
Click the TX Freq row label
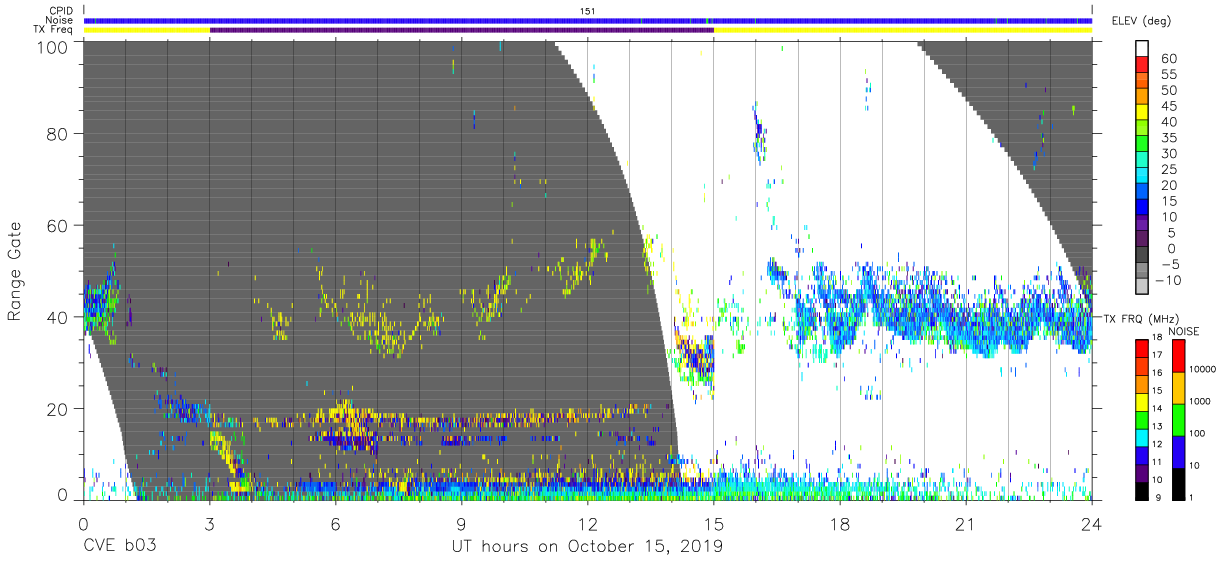tap(52, 30)
